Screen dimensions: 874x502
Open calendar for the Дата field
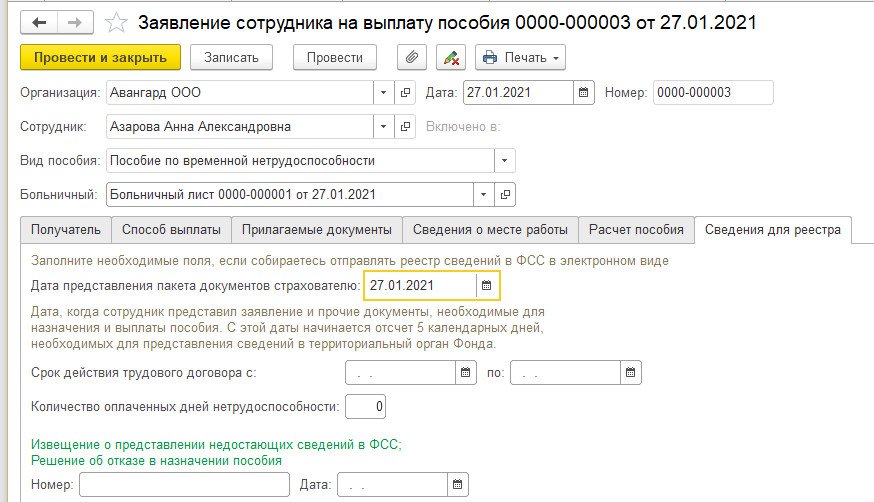583,93
